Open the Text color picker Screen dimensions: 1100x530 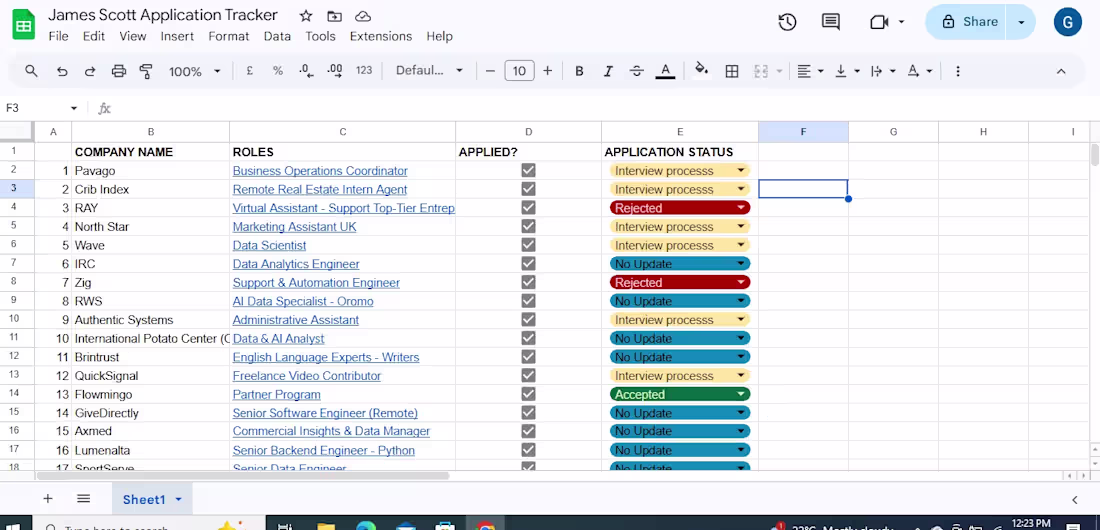tap(665, 71)
